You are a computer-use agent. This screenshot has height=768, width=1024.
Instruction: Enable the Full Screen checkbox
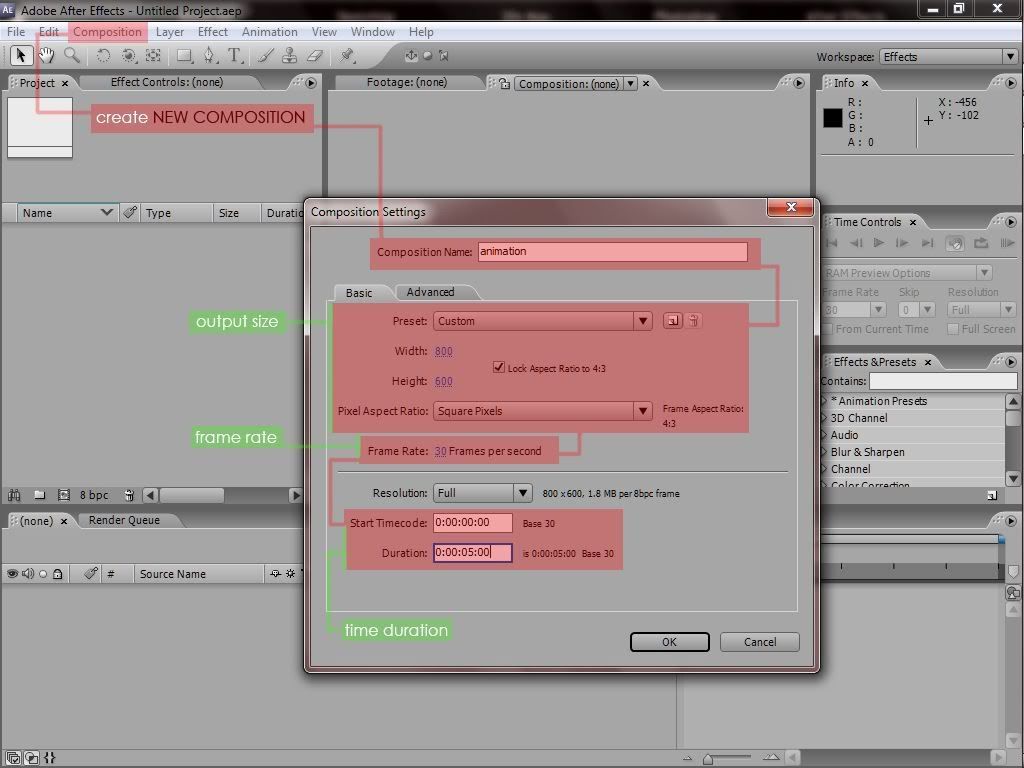click(x=953, y=328)
